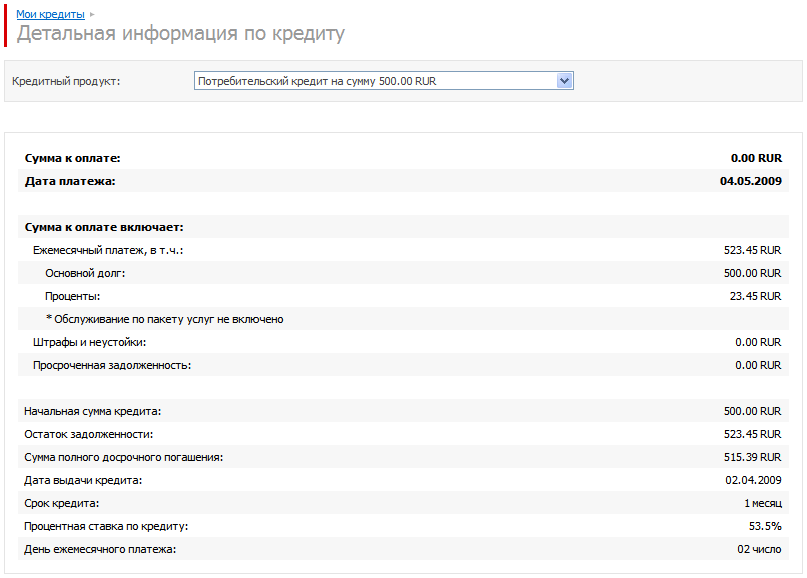807x578 pixels.
Task: Click the 'Остаток задолженности:' value 523.45 RUR
Action: point(752,434)
